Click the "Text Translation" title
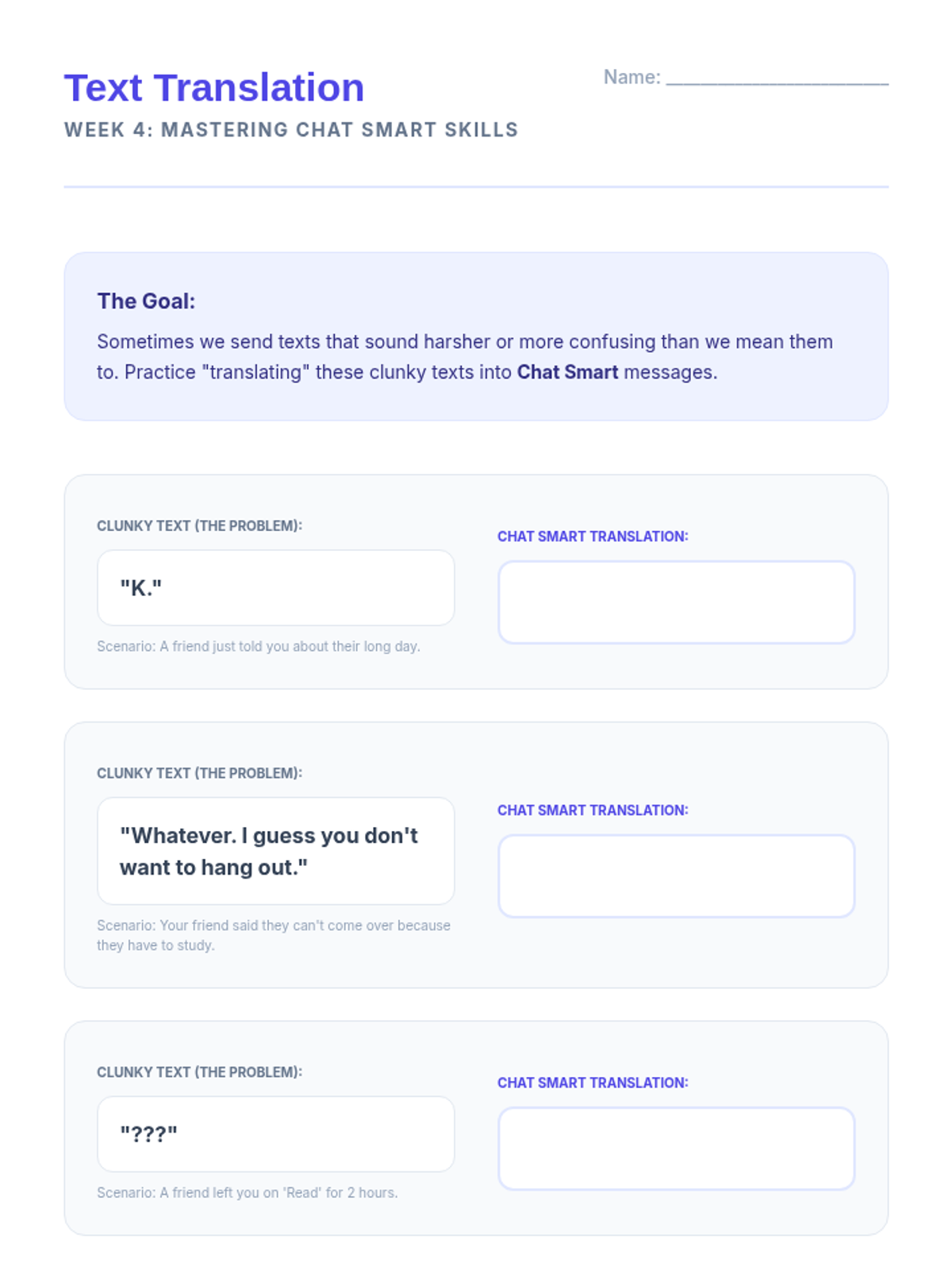Screen dimensions: 952x1270 (214, 87)
